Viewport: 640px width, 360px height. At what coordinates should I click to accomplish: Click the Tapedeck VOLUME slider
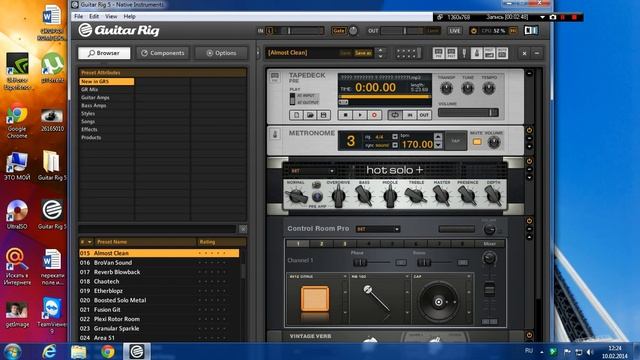468,113
